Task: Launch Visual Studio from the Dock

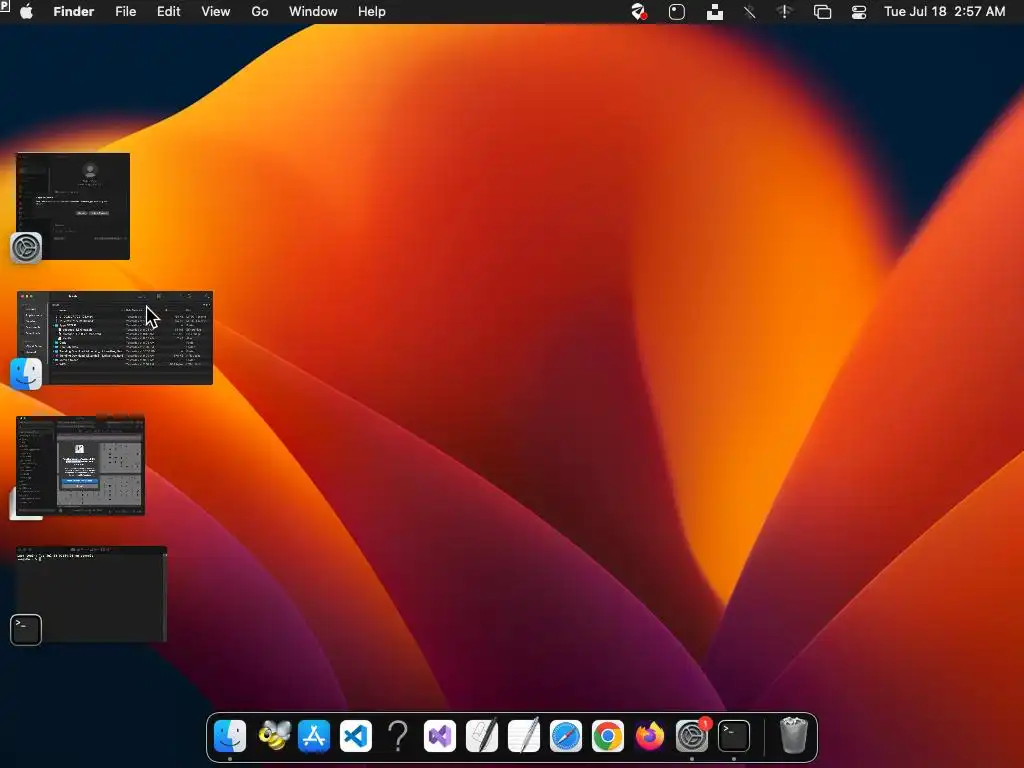Action: [x=440, y=736]
